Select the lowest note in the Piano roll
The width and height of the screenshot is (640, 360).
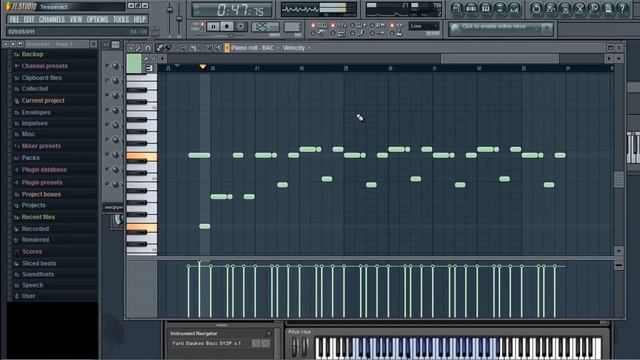(x=205, y=227)
